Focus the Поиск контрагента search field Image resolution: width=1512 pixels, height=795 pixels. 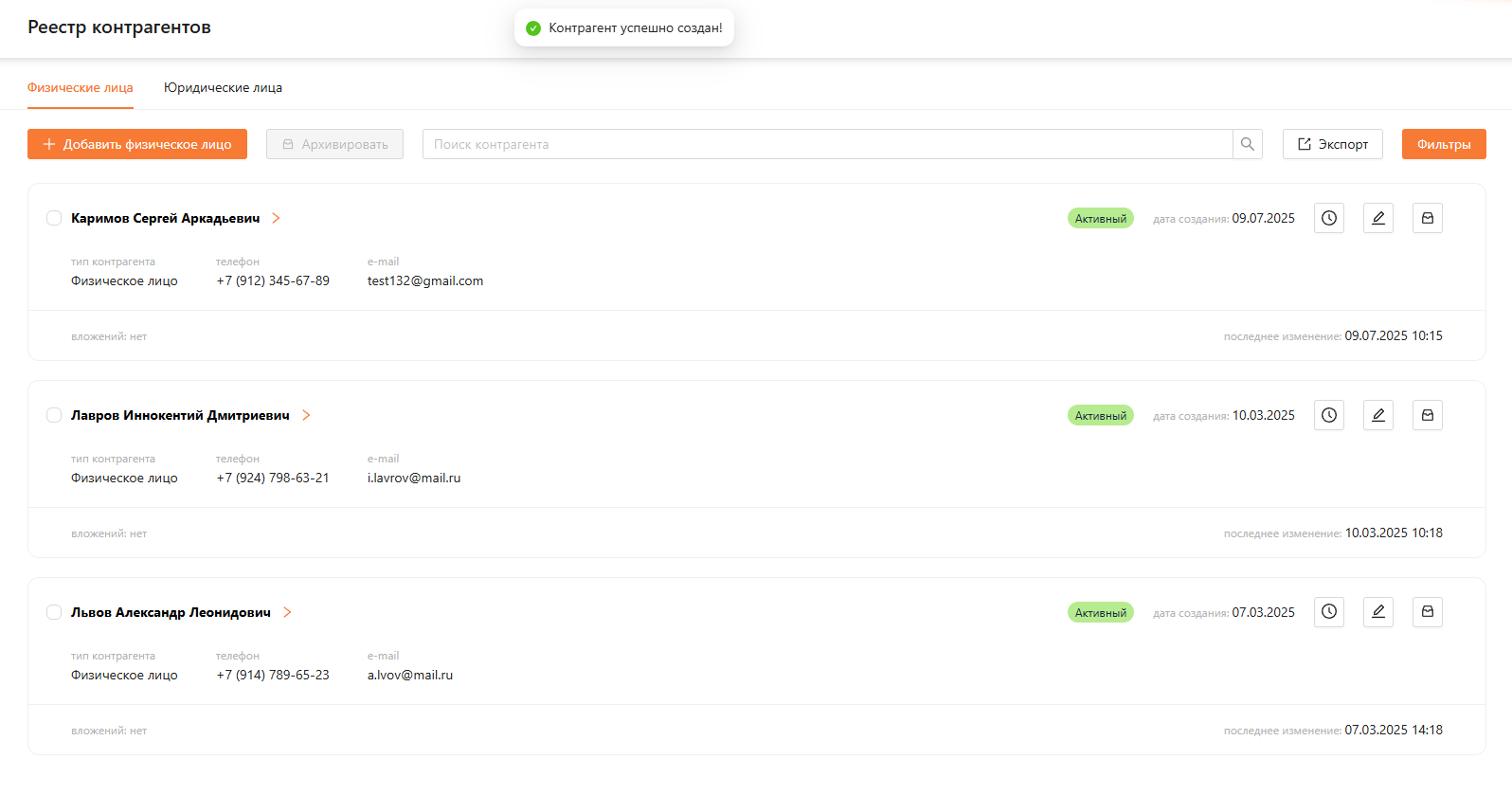pyautogui.click(x=826, y=144)
